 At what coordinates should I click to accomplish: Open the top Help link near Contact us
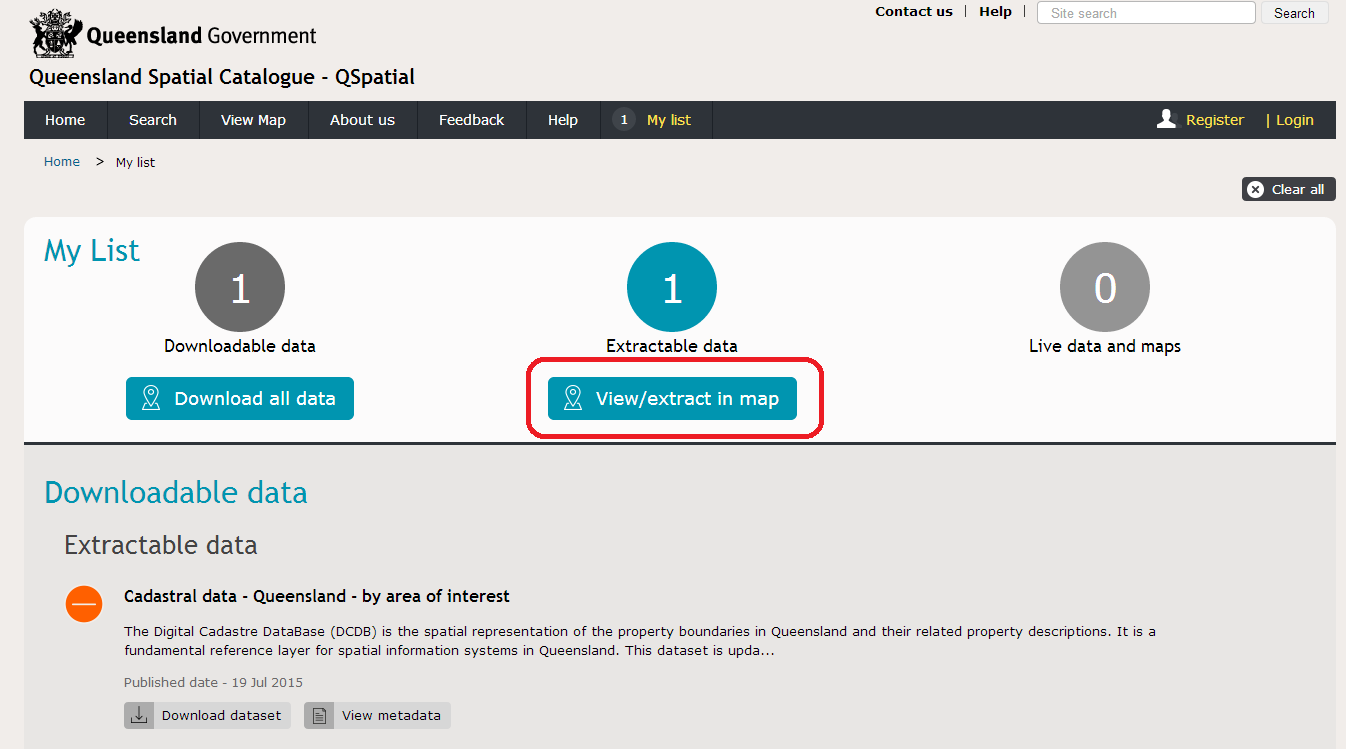pyautogui.click(x=995, y=12)
